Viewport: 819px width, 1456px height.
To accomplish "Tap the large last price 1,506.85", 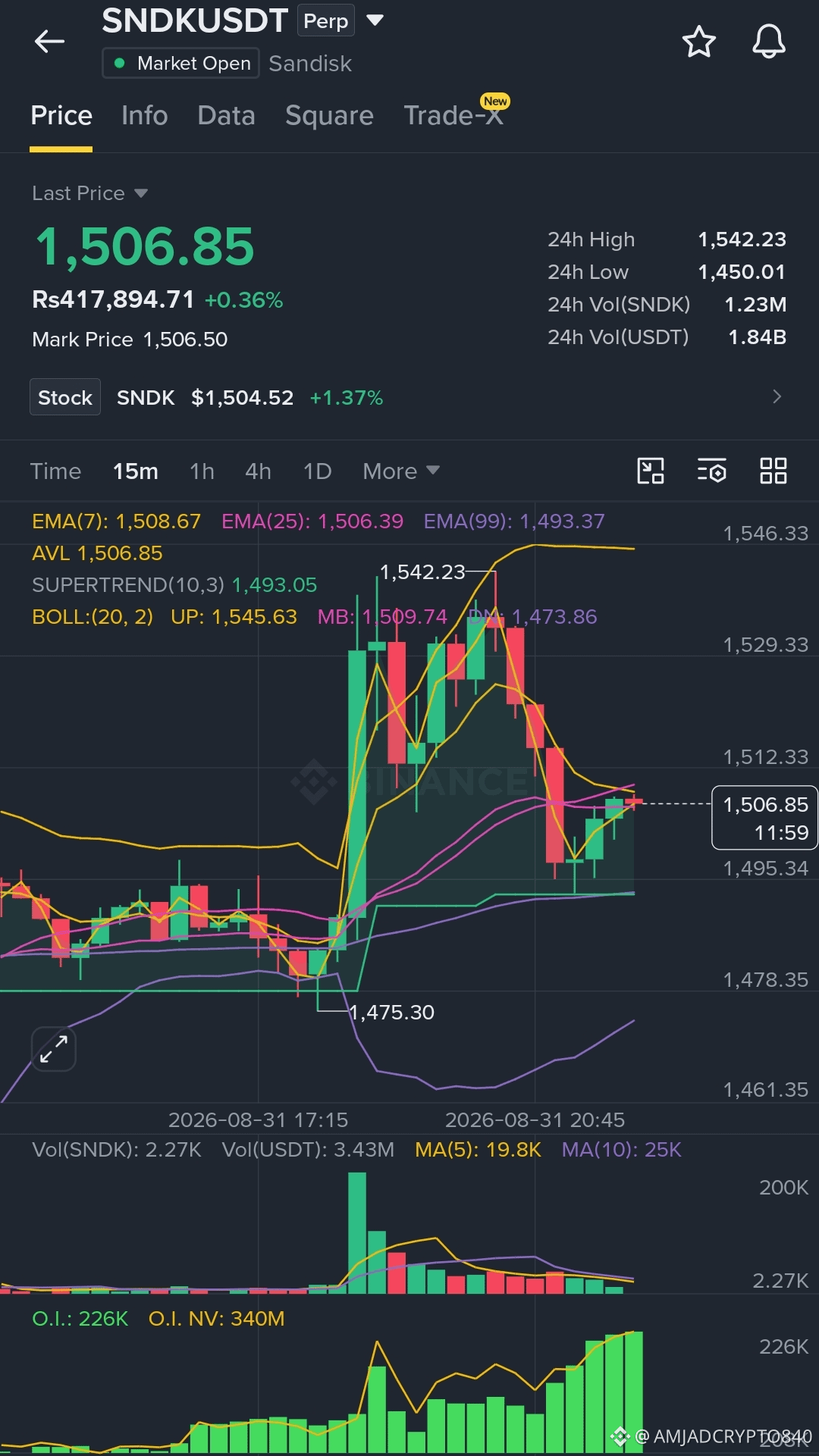I will (x=145, y=246).
